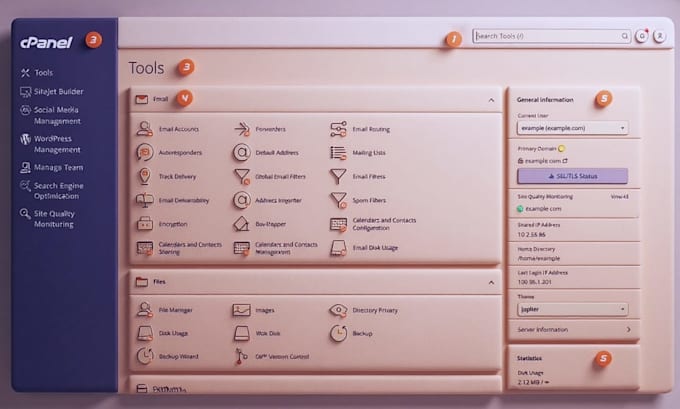Open the Global Email Filters icon
The image size is (680, 409).
pos(242,176)
